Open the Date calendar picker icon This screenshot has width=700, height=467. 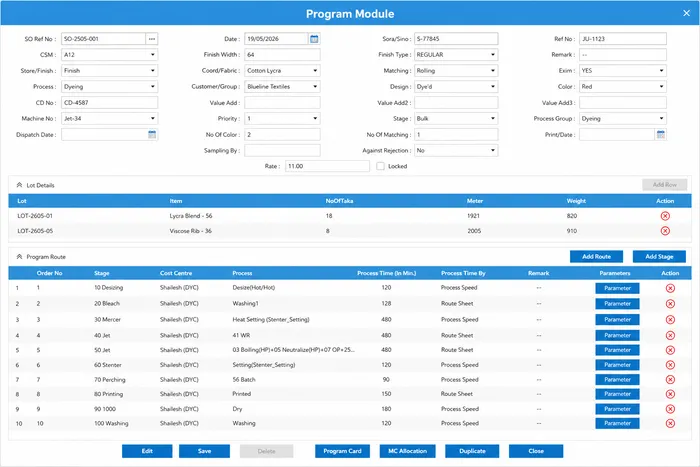click(x=314, y=39)
